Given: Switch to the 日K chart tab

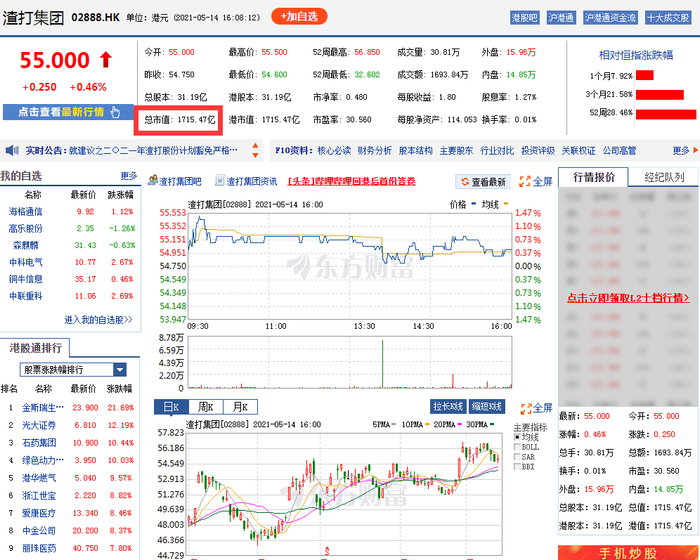Looking at the screenshot, I should pyautogui.click(x=171, y=407).
